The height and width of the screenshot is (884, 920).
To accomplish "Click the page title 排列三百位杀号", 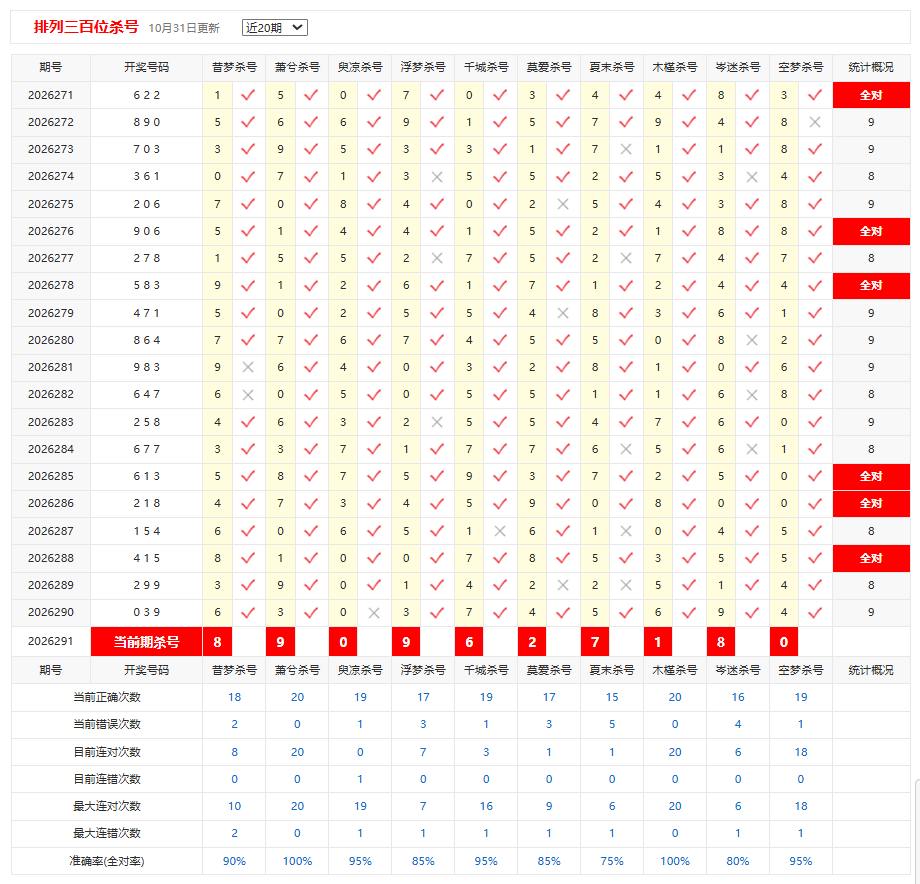I will click(86, 27).
